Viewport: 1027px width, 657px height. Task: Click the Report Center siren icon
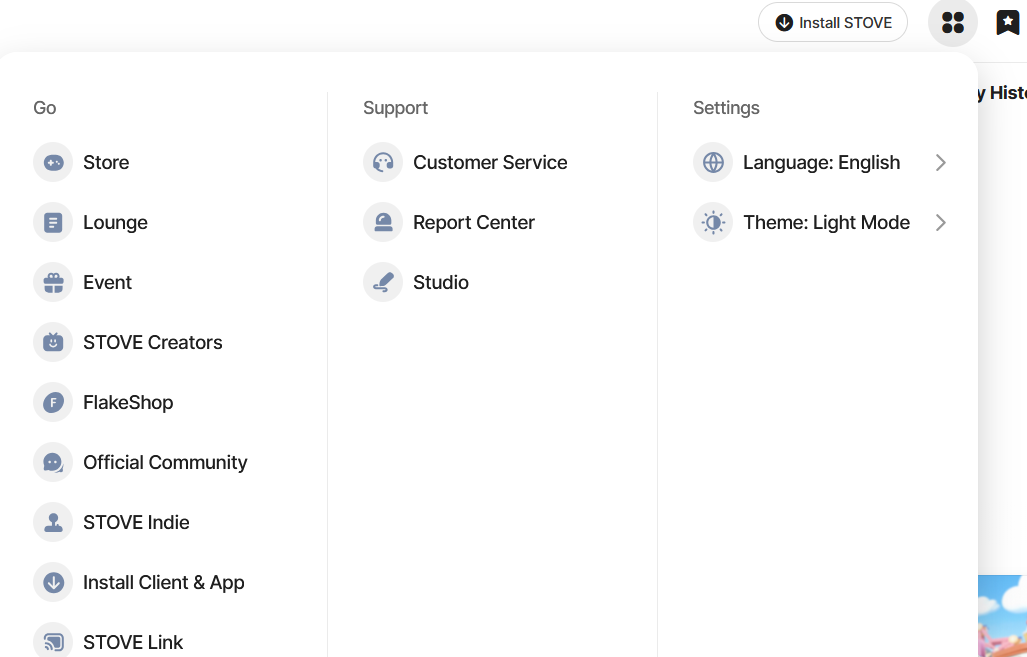pos(383,222)
